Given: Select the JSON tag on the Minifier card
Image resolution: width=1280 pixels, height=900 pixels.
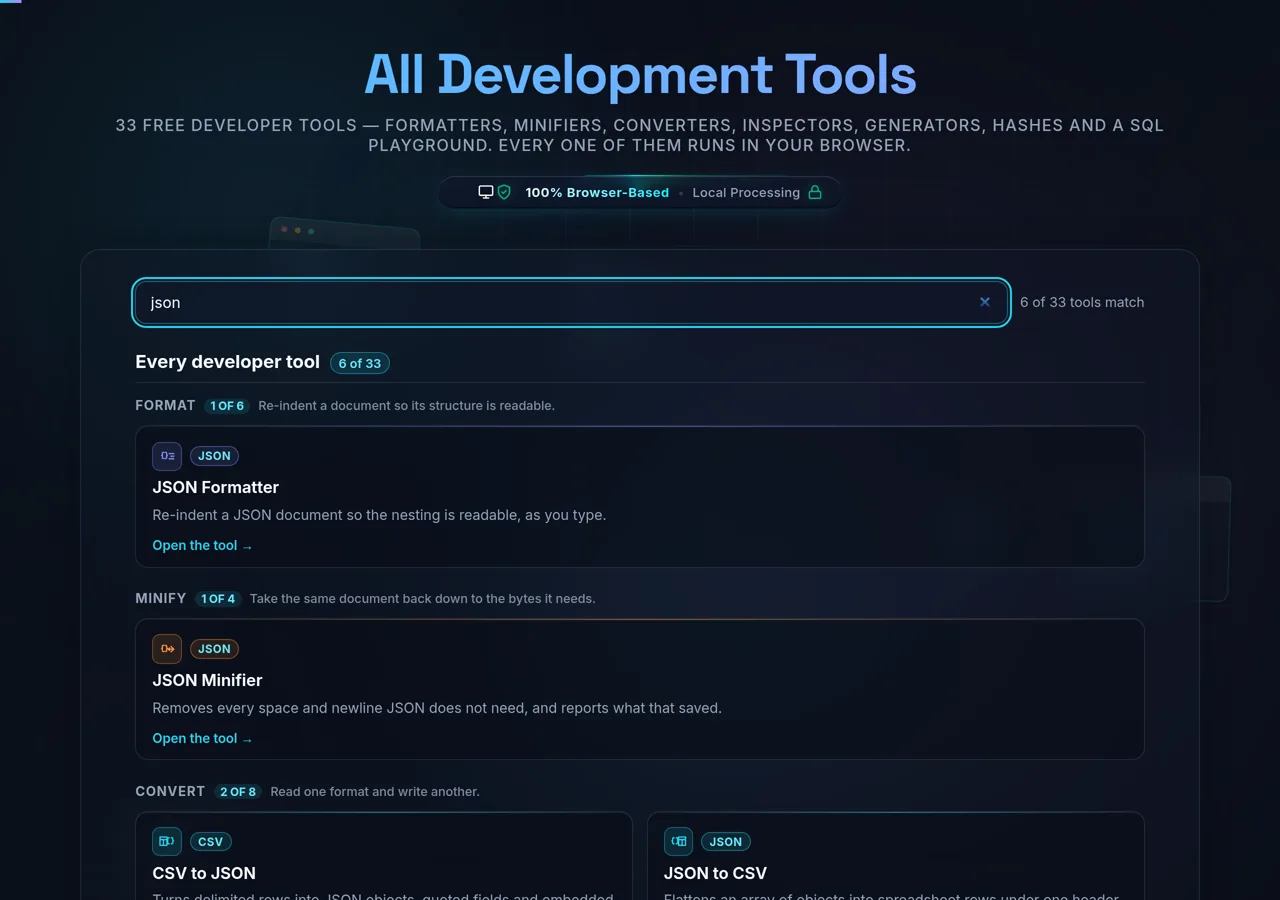Looking at the screenshot, I should [x=214, y=649].
